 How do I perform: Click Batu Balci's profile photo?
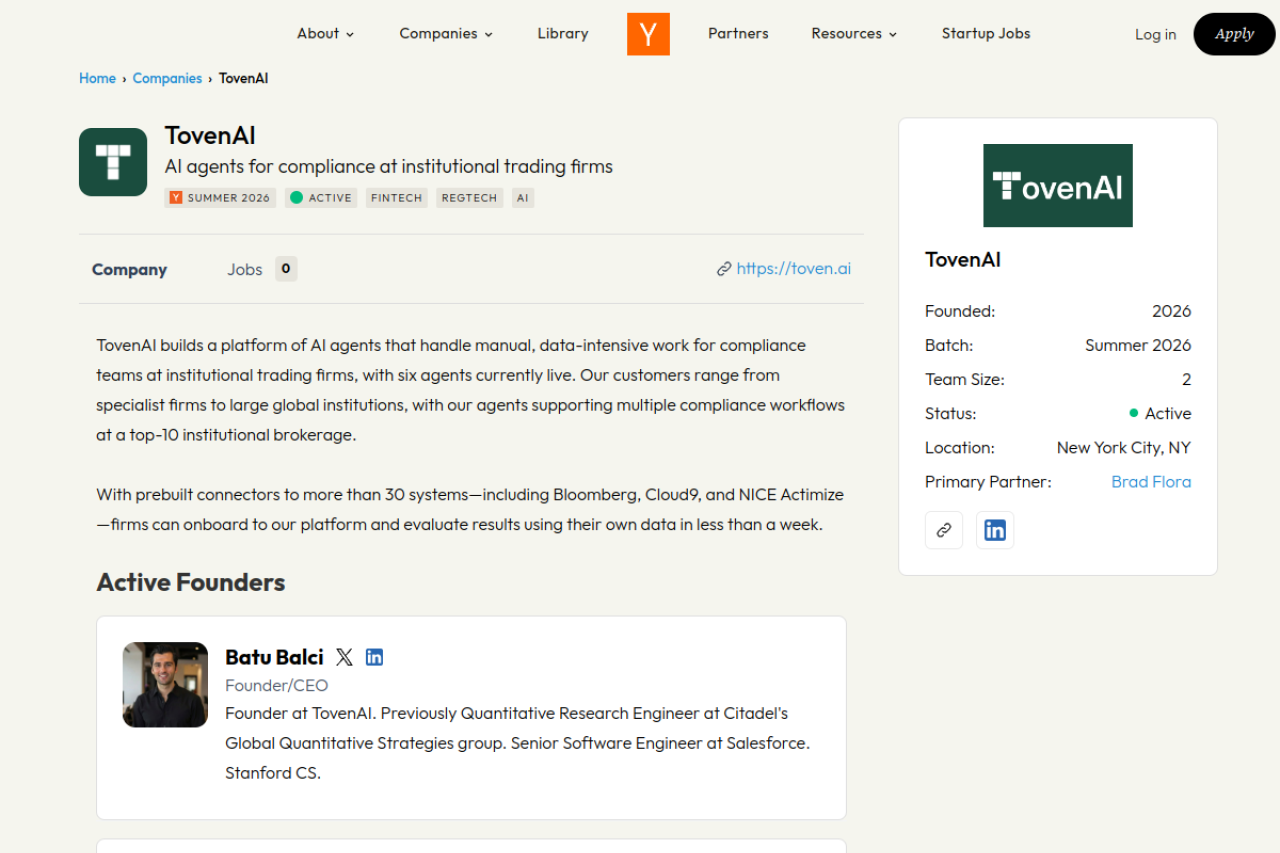click(165, 685)
